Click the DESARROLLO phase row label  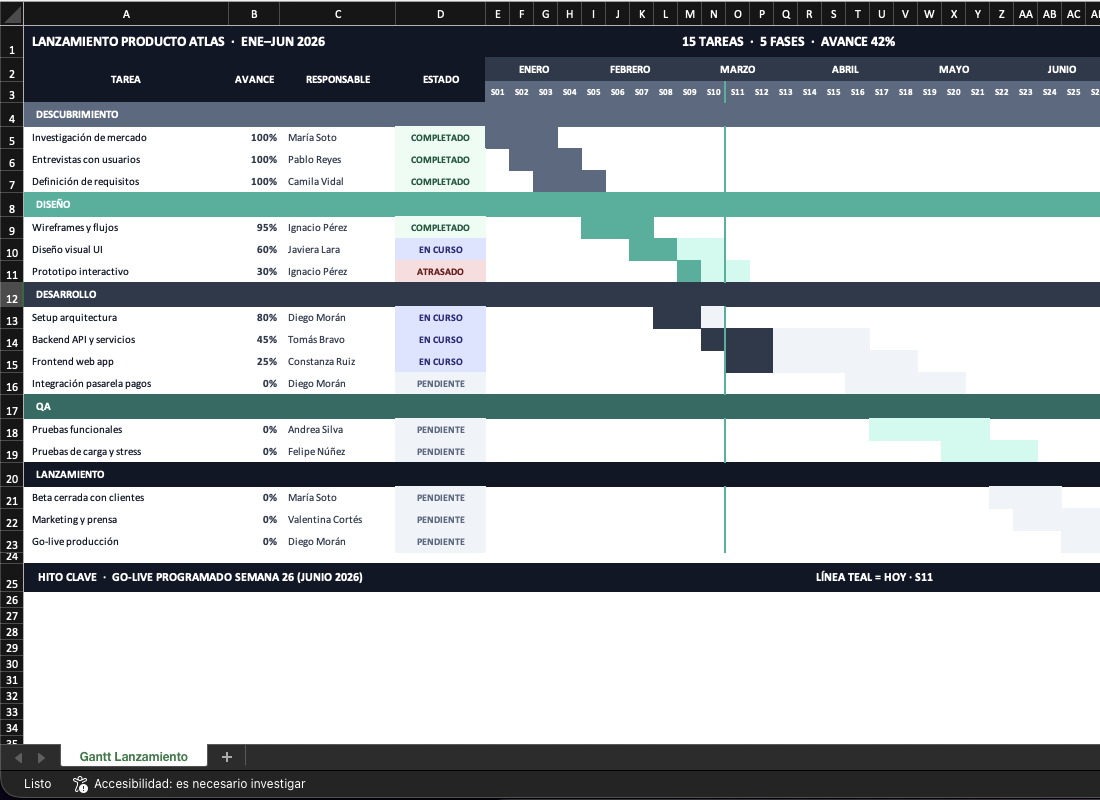point(66,294)
